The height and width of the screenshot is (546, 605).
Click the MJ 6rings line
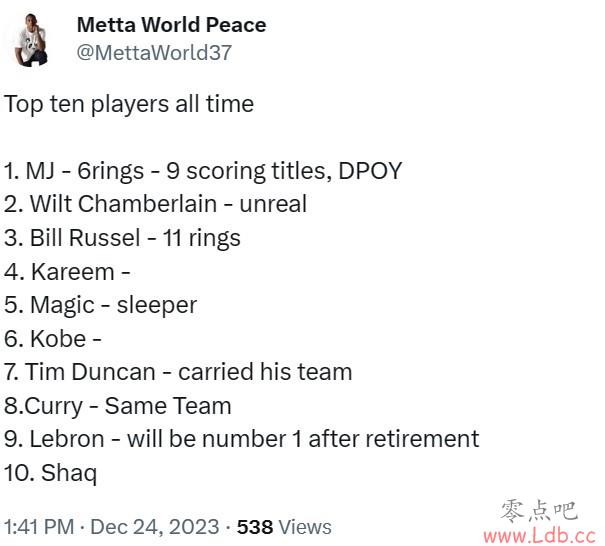[x=203, y=171]
